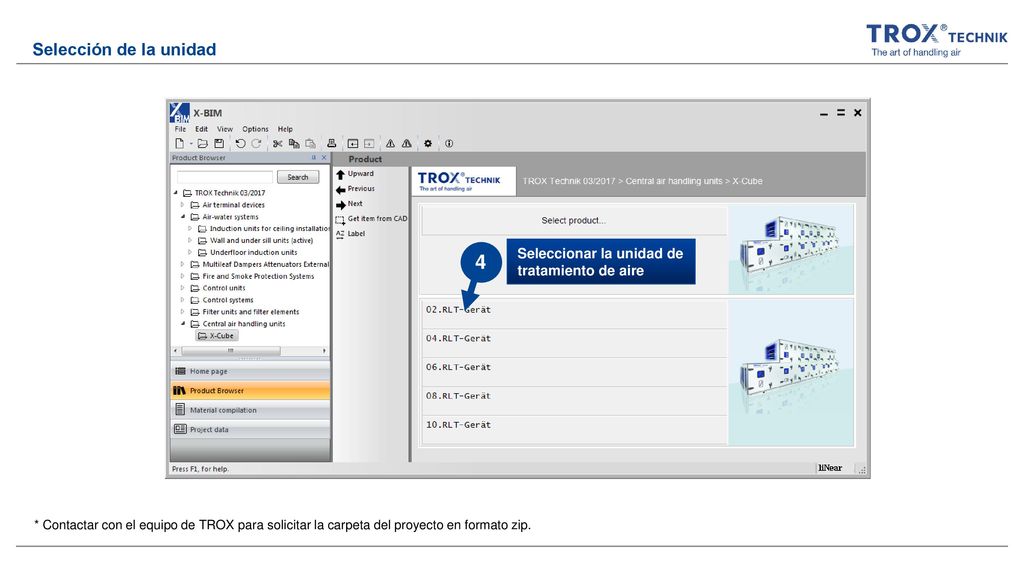The width and height of the screenshot is (1024, 577).
Task: Expand Fire and Smoke Protection Systems node
Action: point(183,276)
